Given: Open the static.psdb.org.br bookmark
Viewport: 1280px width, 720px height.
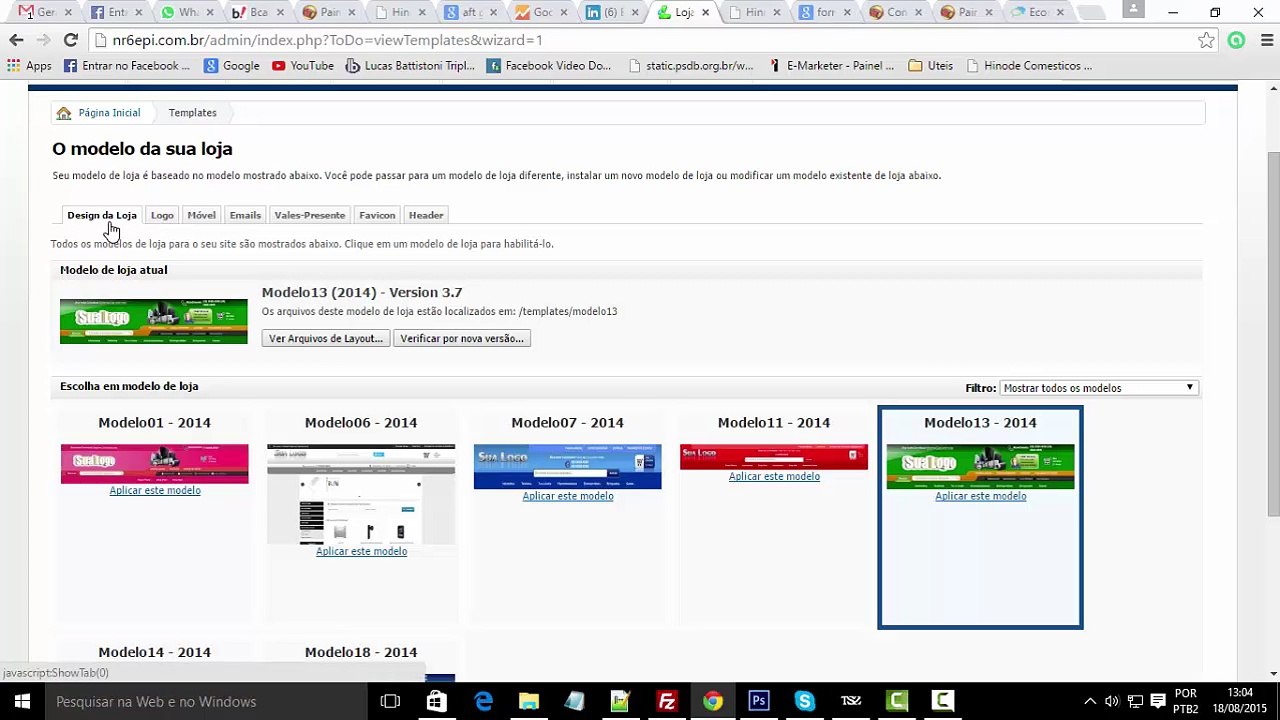Looking at the screenshot, I should 691,66.
